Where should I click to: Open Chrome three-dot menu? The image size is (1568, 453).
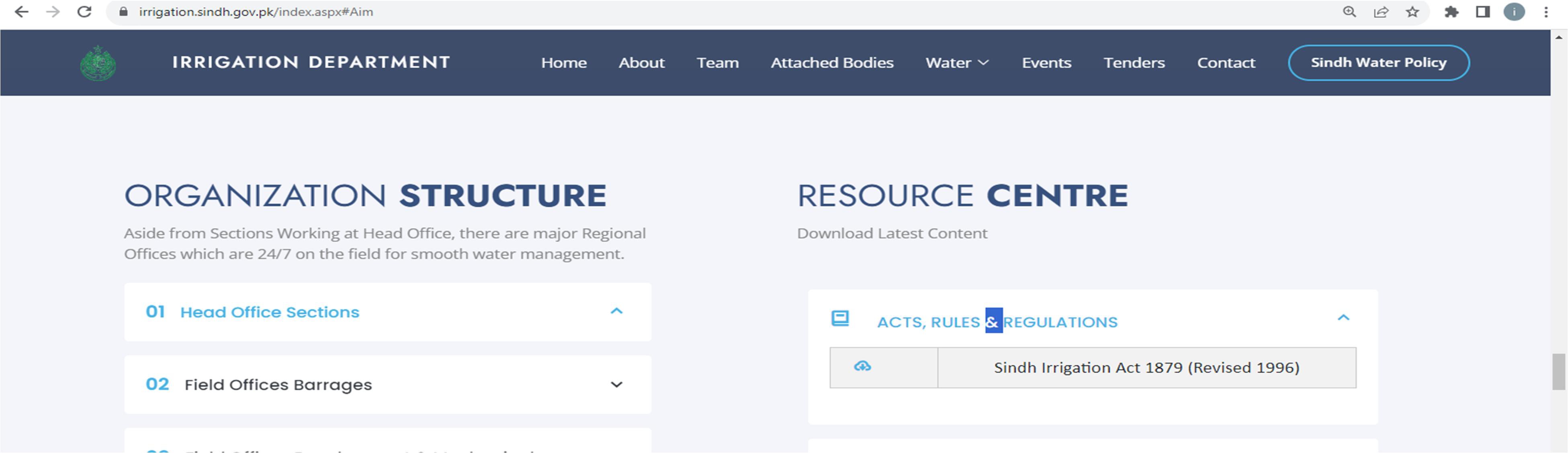1545,12
